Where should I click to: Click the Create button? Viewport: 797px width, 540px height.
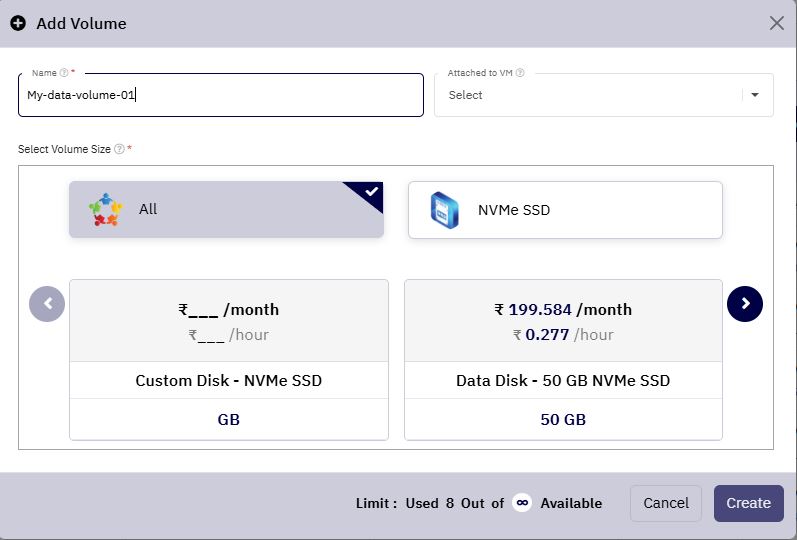click(x=748, y=503)
